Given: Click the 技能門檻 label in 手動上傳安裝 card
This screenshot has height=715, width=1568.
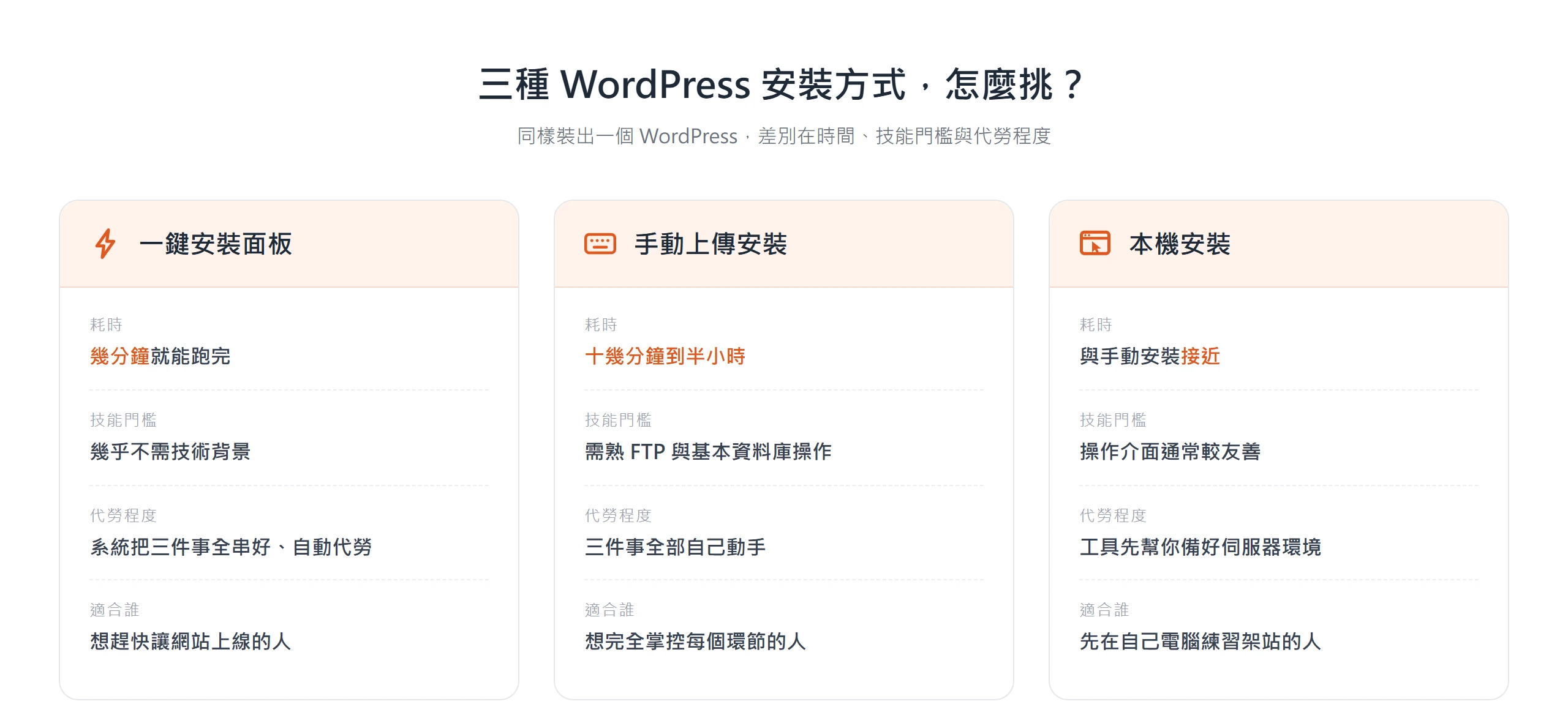Looking at the screenshot, I should [618, 420].
